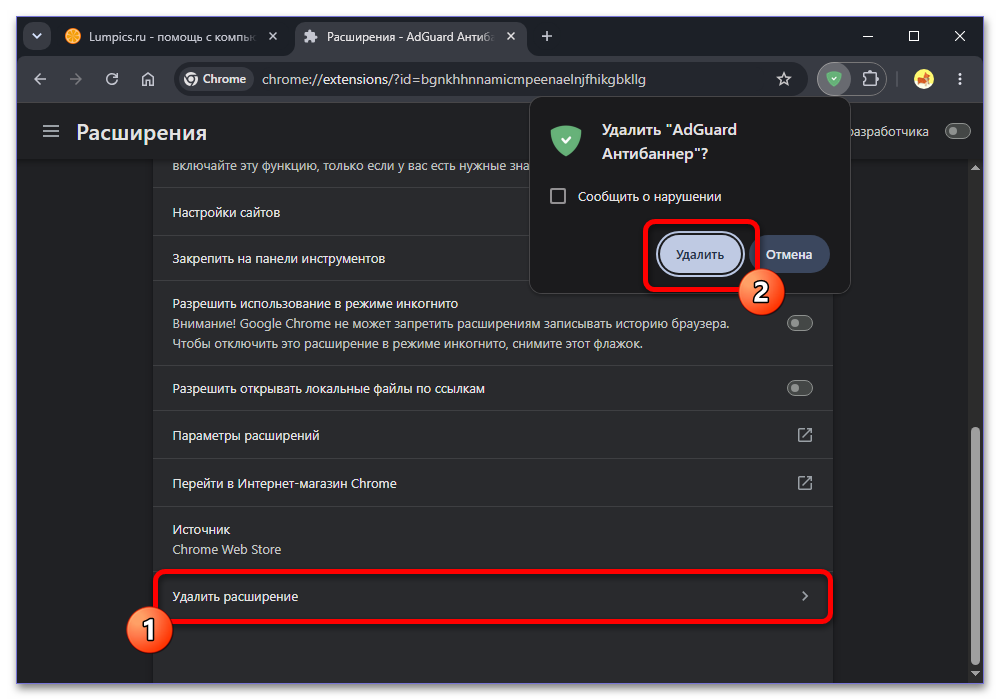Open Chrome's three-dot menu
1000x700 pixels.
point(960,79)
